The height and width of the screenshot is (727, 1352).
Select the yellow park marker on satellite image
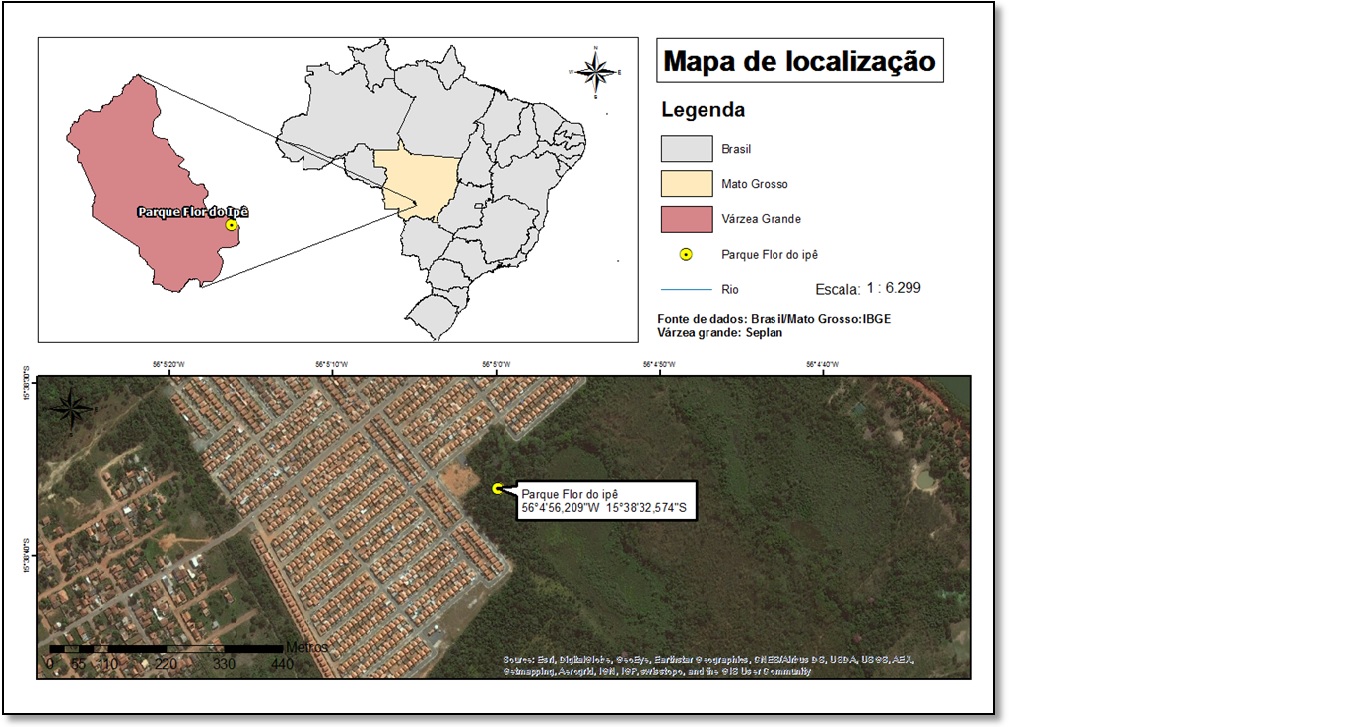tap(497, 488)
